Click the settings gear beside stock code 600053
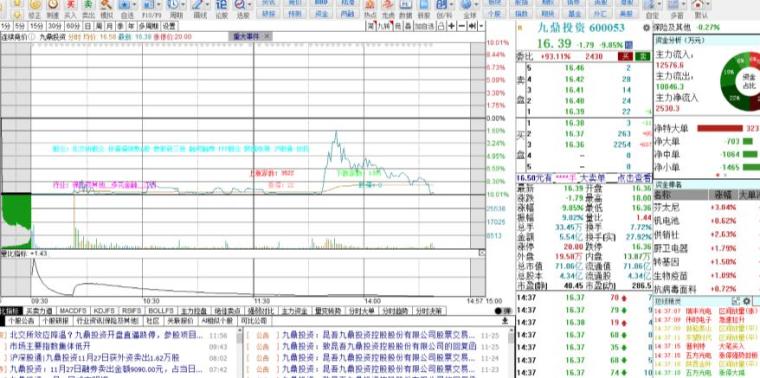 (x=646, y=28)
